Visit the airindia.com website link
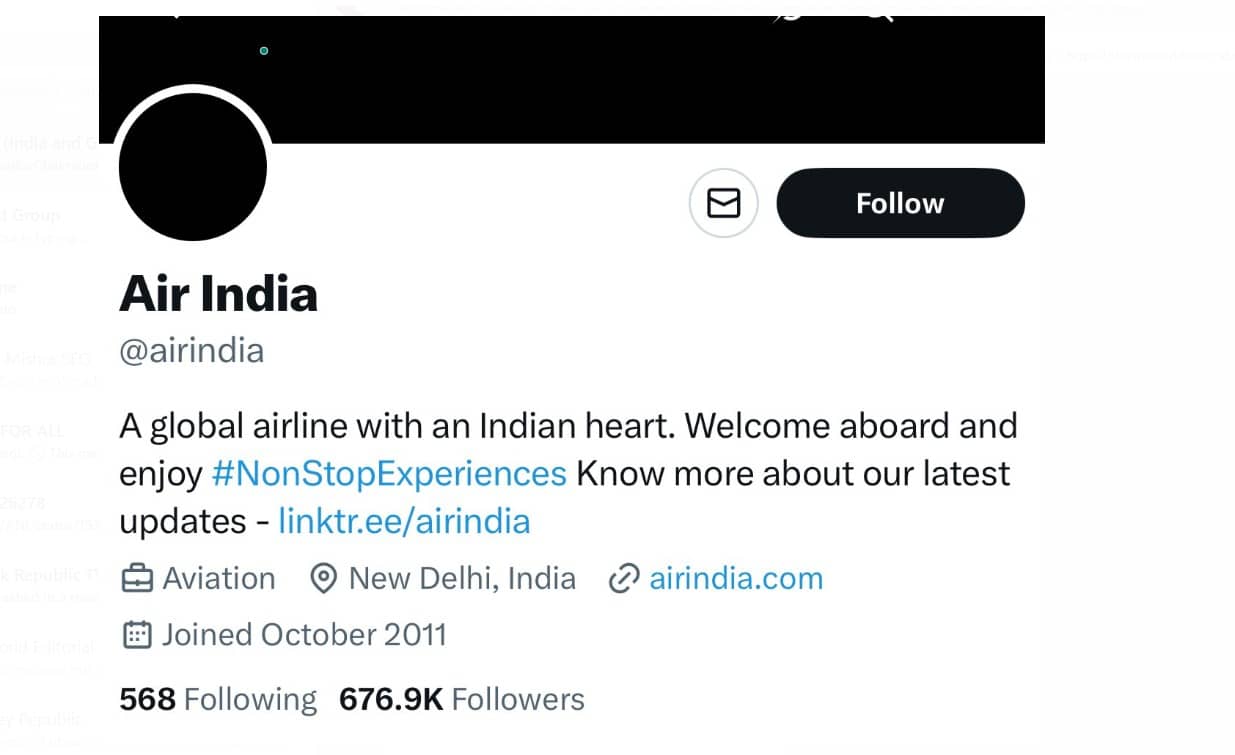The width and height of the screenshot is (1235, 755). 736,579
